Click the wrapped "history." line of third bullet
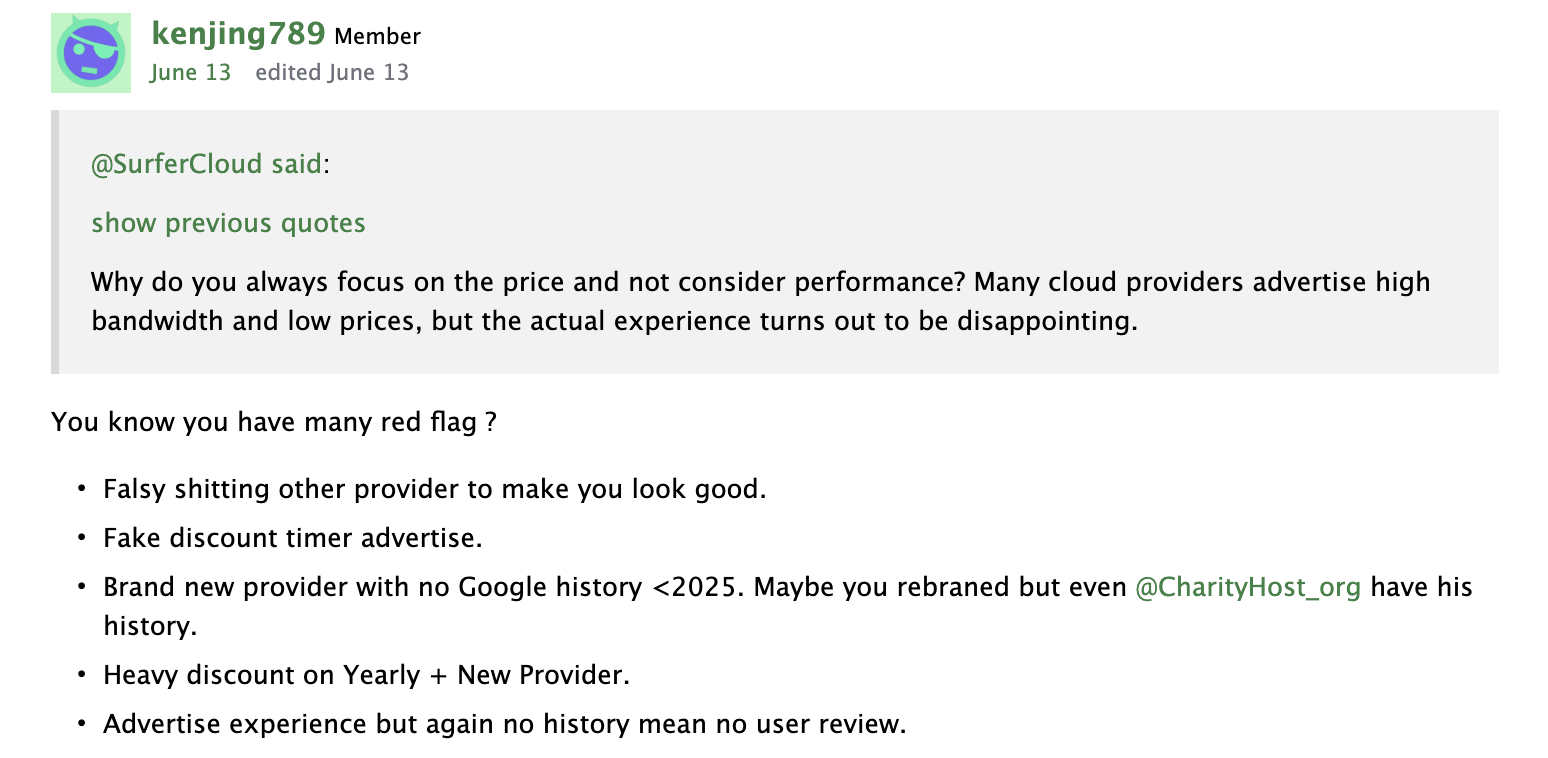 (150, 627)
